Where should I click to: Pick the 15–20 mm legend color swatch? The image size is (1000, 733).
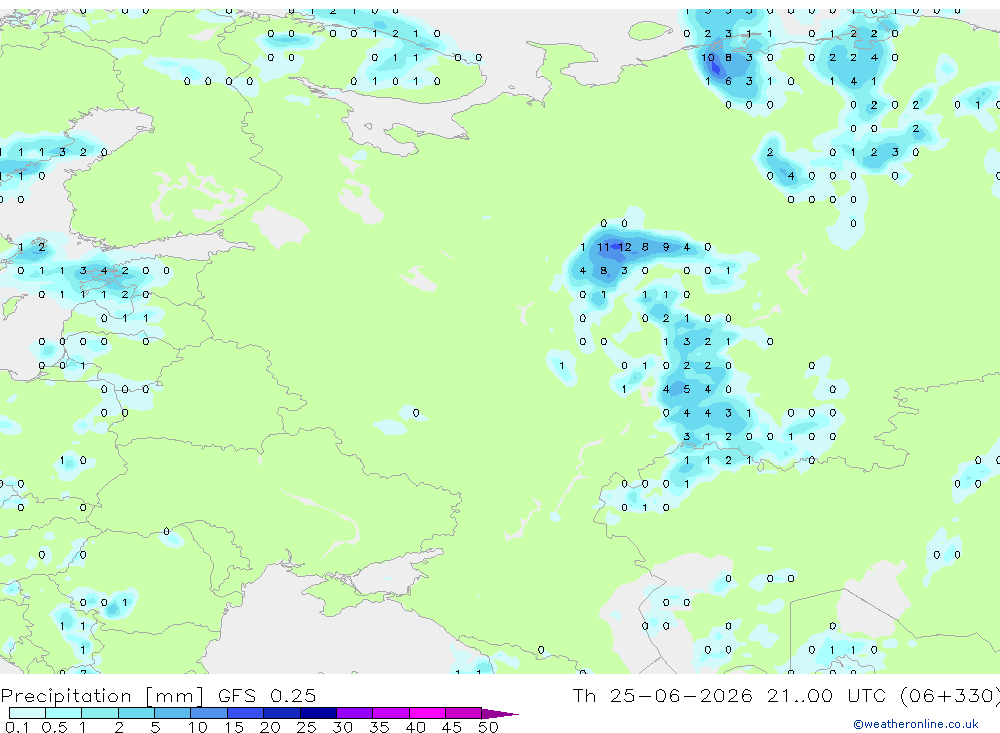(245, 713)
